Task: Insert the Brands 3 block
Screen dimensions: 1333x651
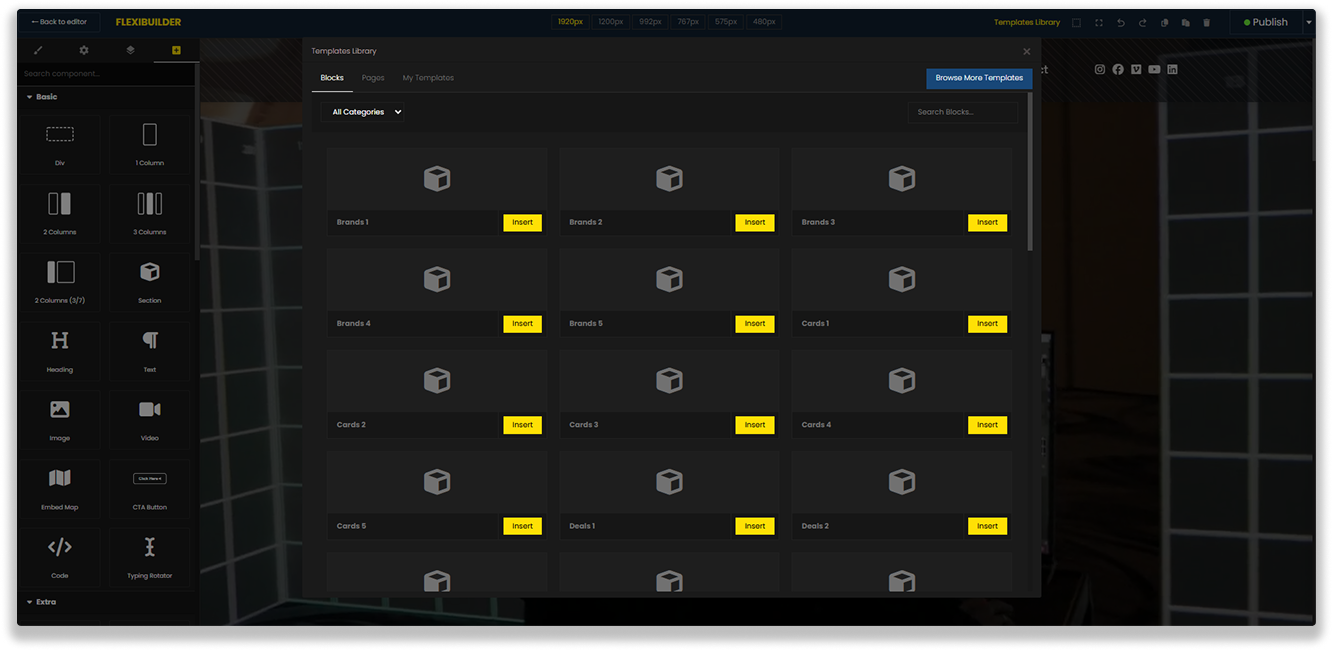Action: coord(987,222)
